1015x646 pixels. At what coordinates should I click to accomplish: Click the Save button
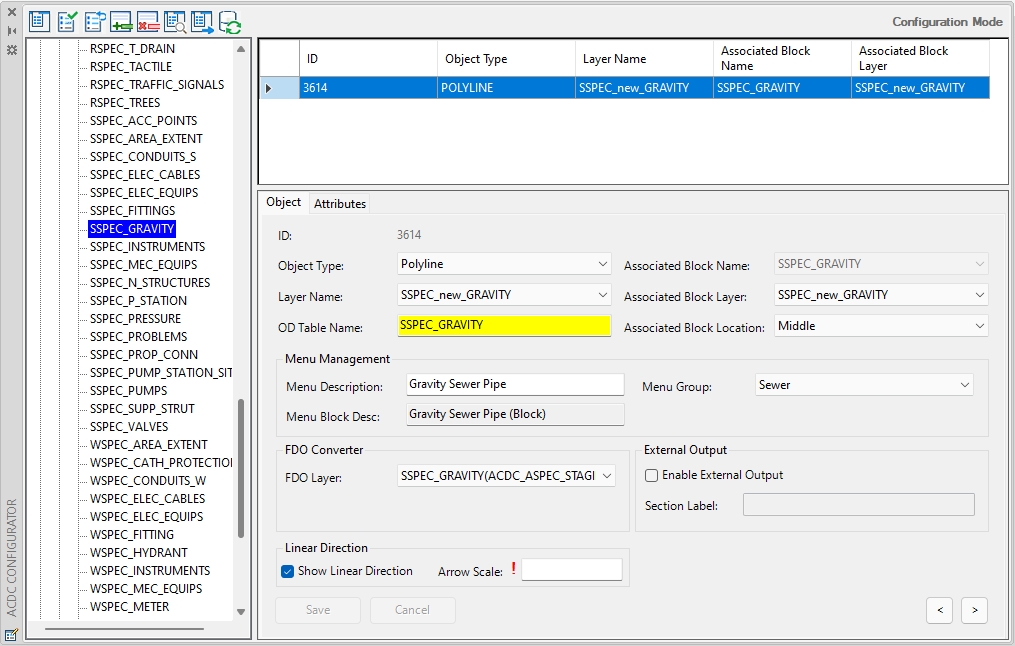[318, 610]
